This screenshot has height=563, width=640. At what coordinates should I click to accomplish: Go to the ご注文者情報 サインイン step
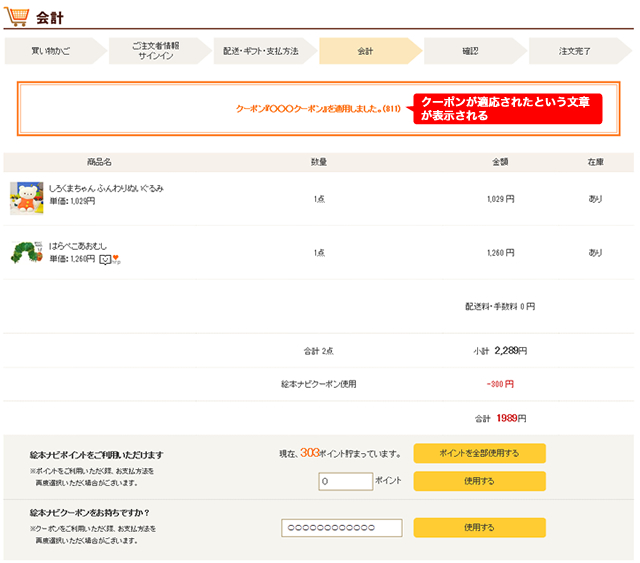[x=156, y=50]
